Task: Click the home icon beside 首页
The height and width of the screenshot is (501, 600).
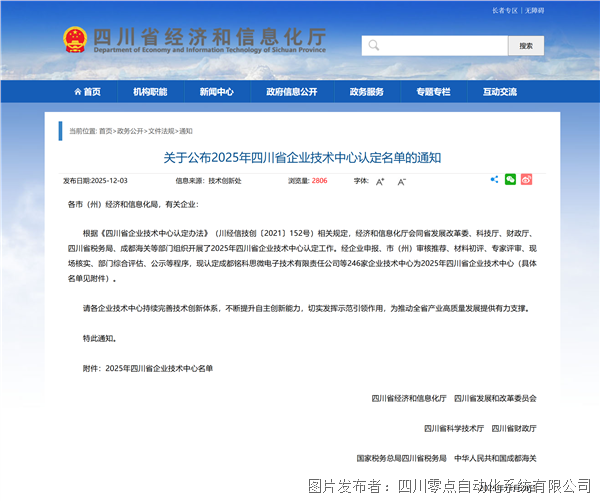Action: tap(77, 92)
